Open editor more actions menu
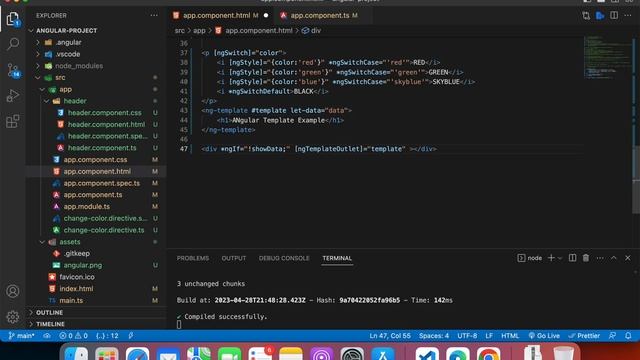Viewport: 640px width, 360px height. click(628, 16)
